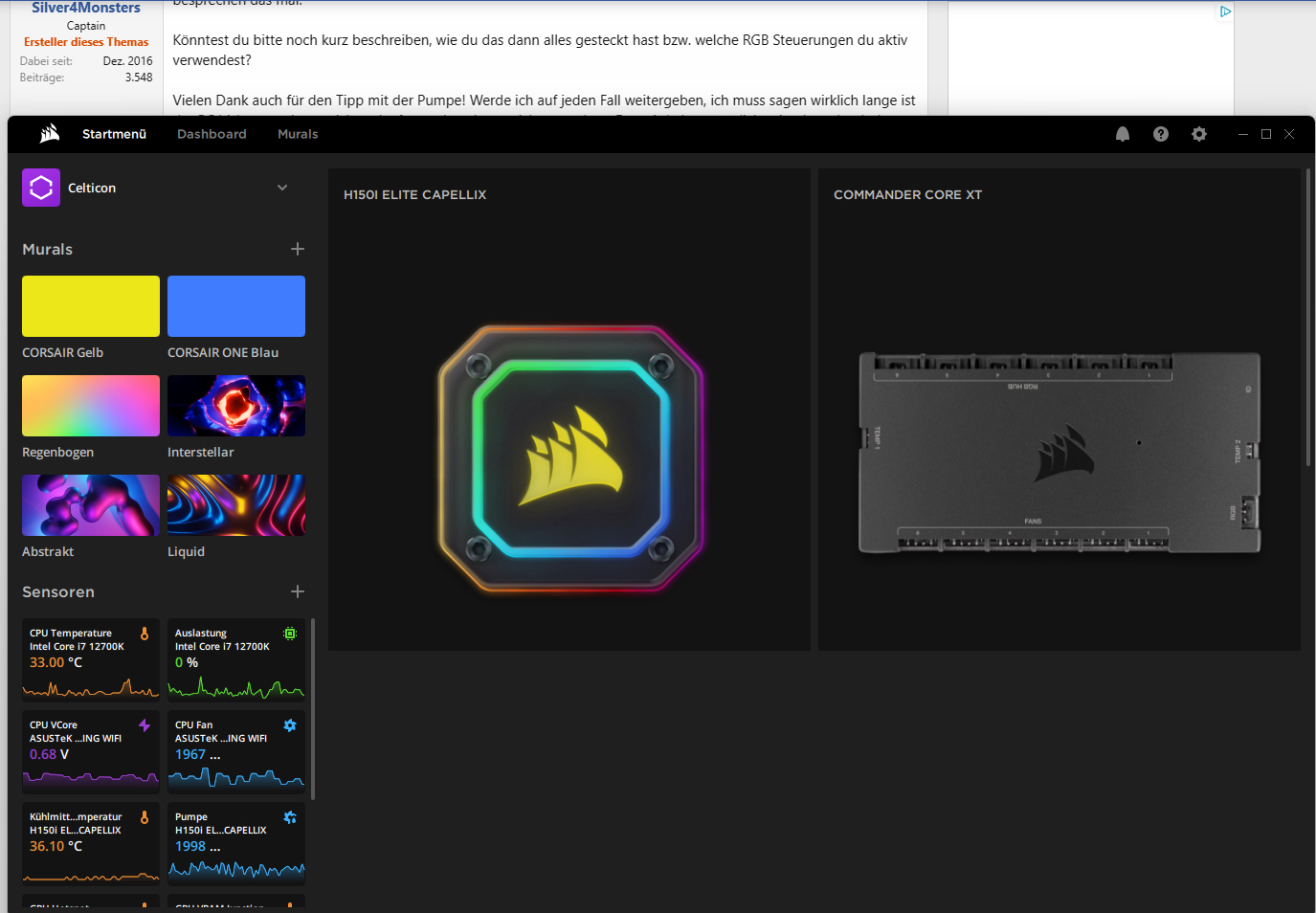Select the Liquid mural thumbnail

coord(236,505)
